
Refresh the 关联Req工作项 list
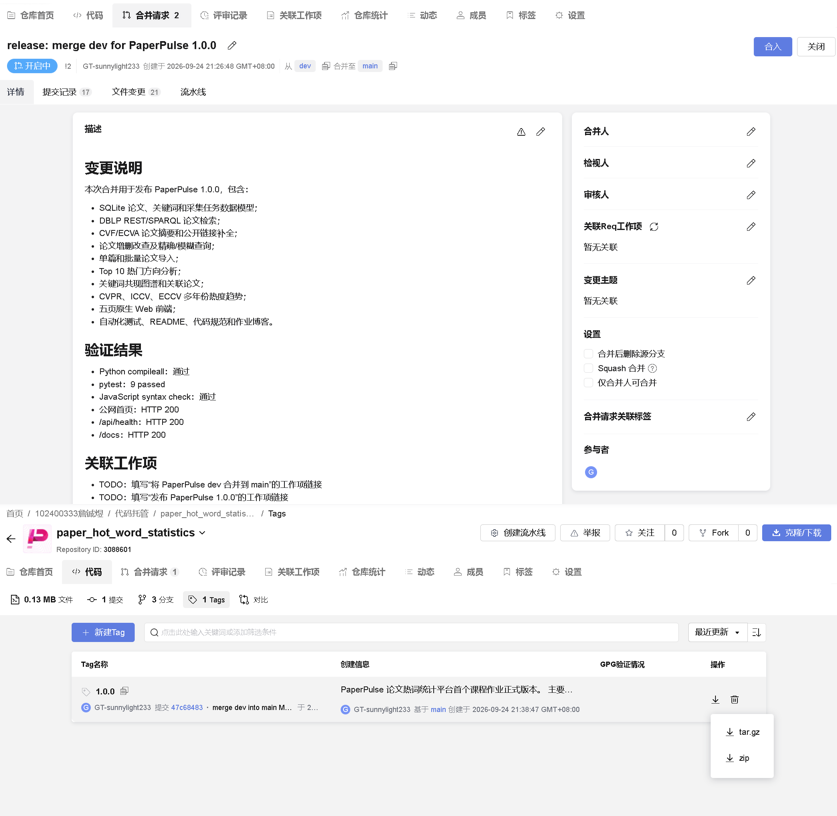click(x=654, y=227)
